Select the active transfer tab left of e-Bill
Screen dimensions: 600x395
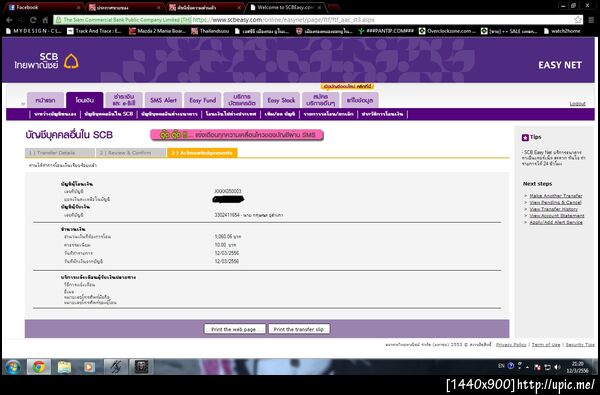(85, 100)
